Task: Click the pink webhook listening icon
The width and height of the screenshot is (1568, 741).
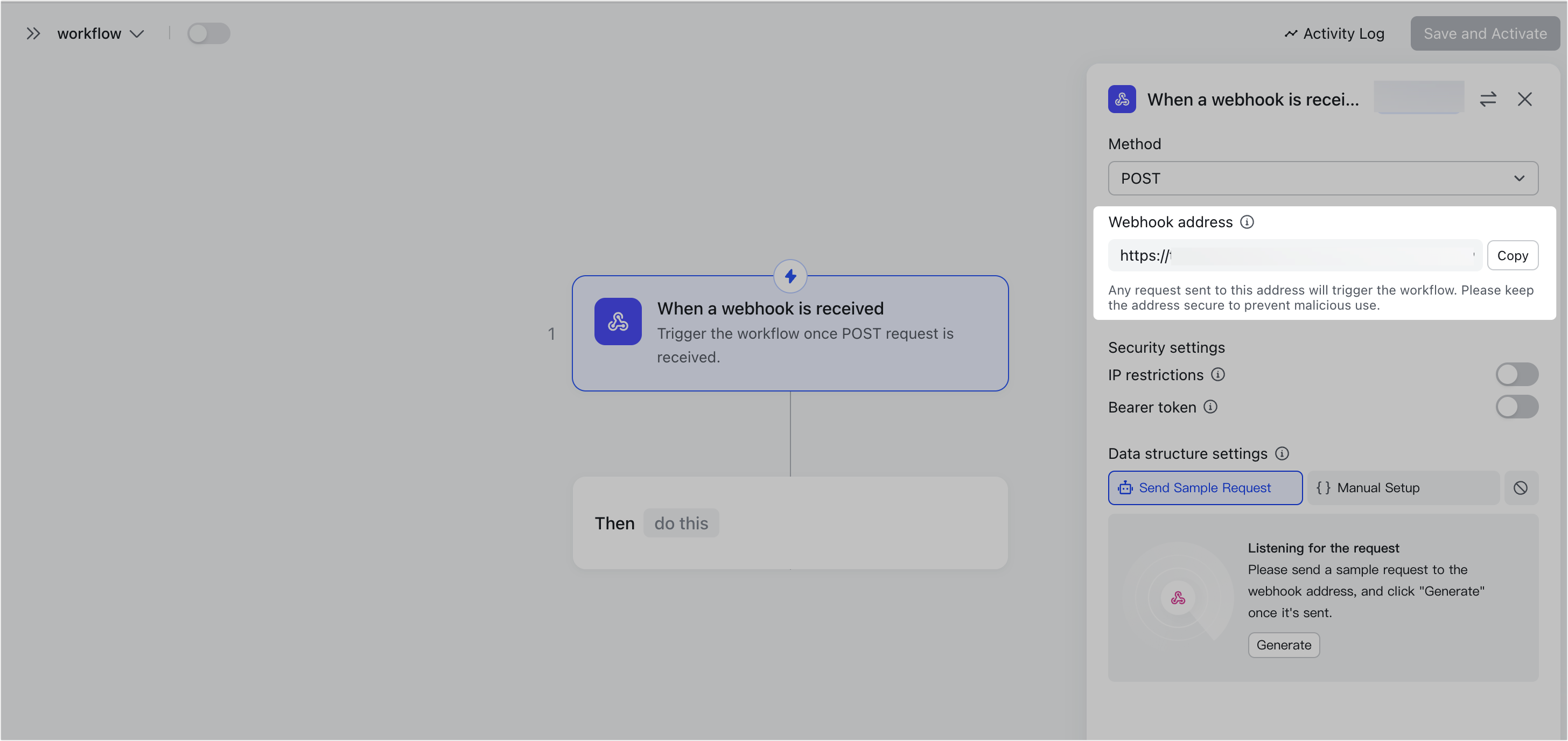Action: [x=1177, y=598]
